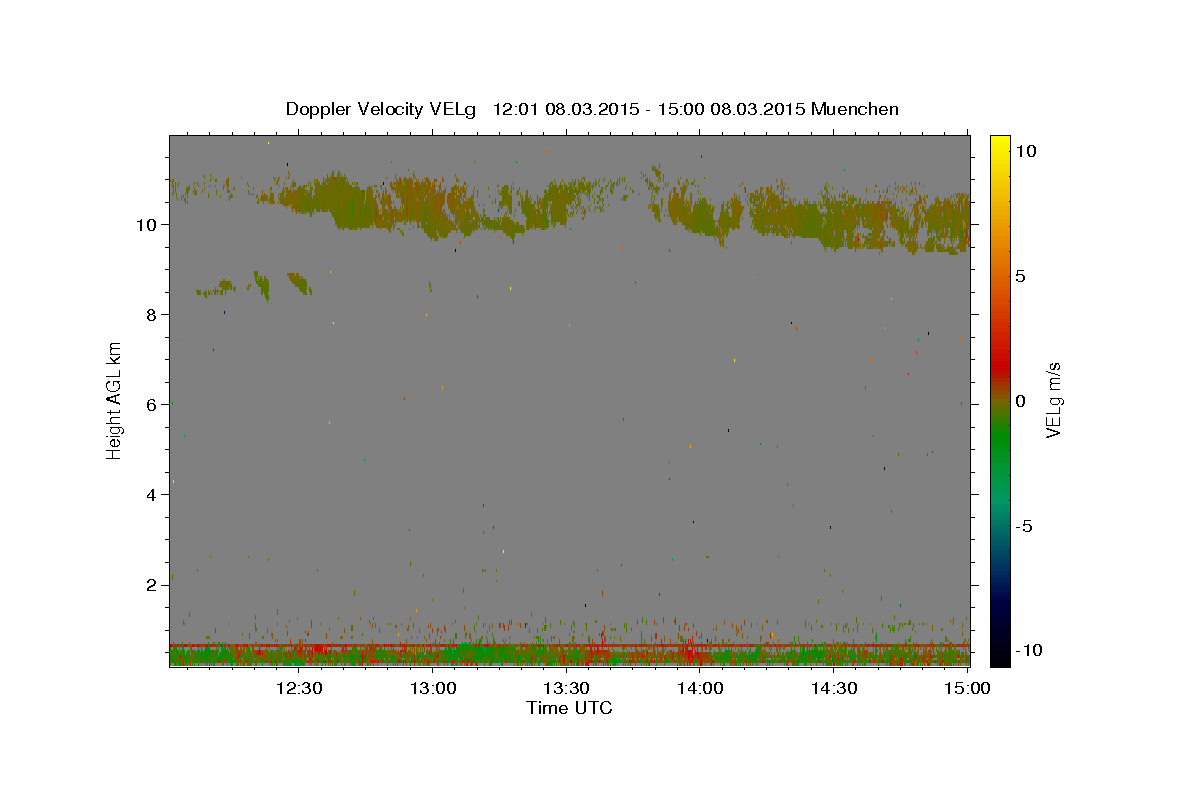Click the height axis label 6
This screenshot has height=800, width=1200.
[153, 404]
